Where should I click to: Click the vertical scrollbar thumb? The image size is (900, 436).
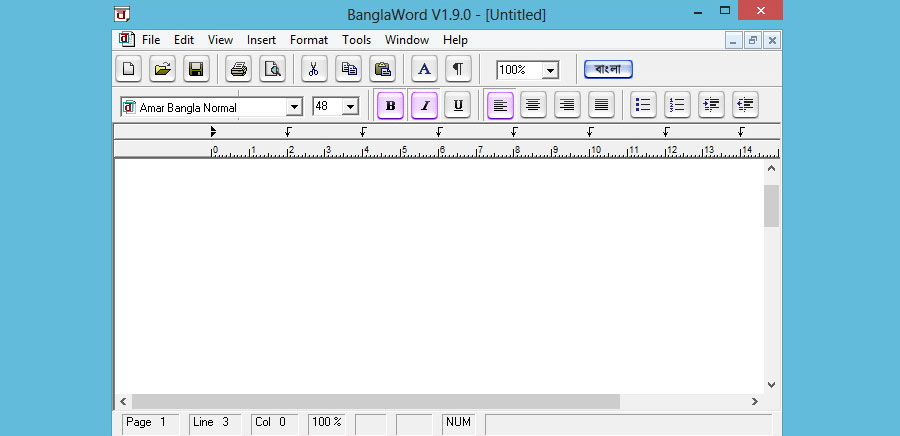click(x=771, y=205)
